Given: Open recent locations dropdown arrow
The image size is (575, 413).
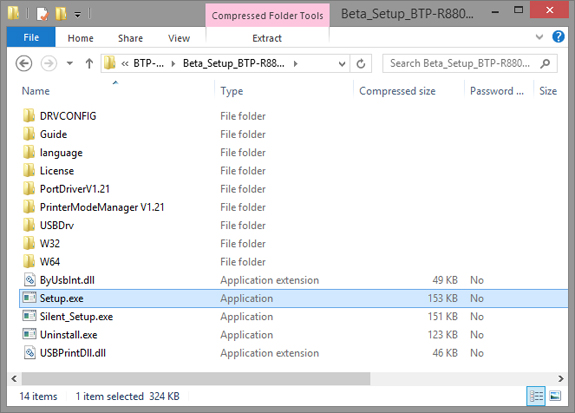Looking at the screenshot, I should coord(70,63).
